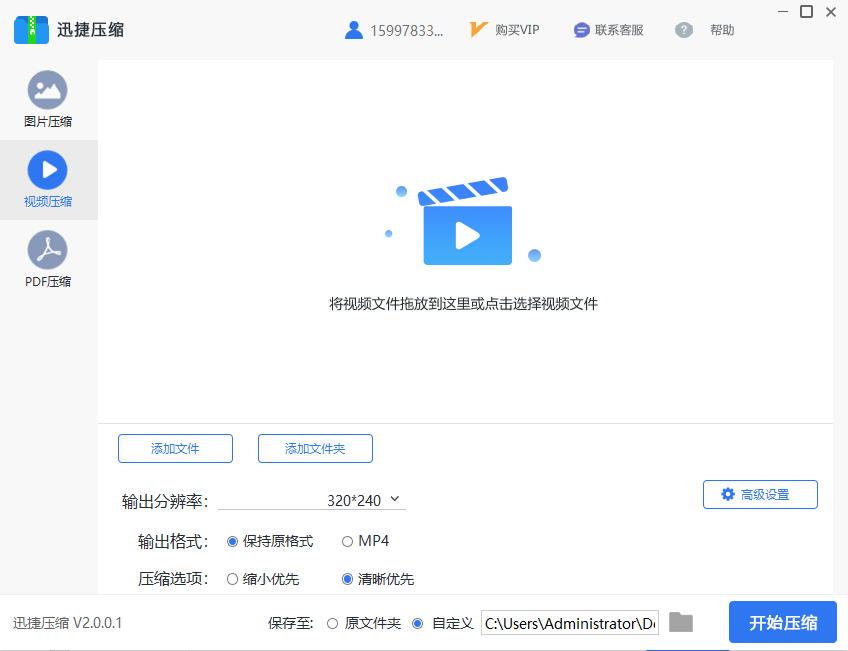The width and height of the screenshot is (848, 651).
Task: Click the 输出分辨率 label
Action: [164, 501]
